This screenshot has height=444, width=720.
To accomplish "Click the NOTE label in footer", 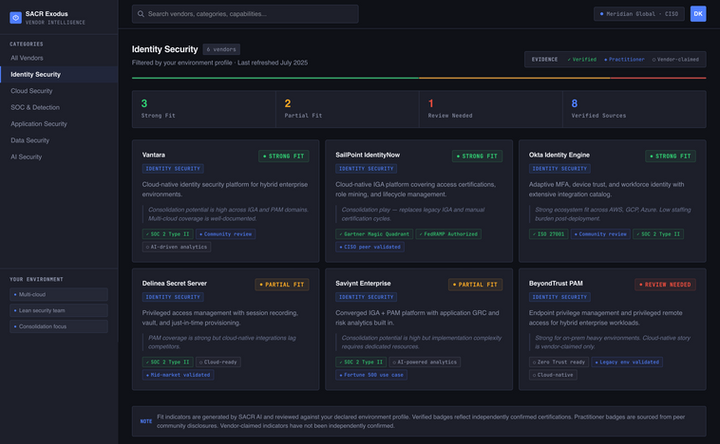I will [x=146, y=422].
